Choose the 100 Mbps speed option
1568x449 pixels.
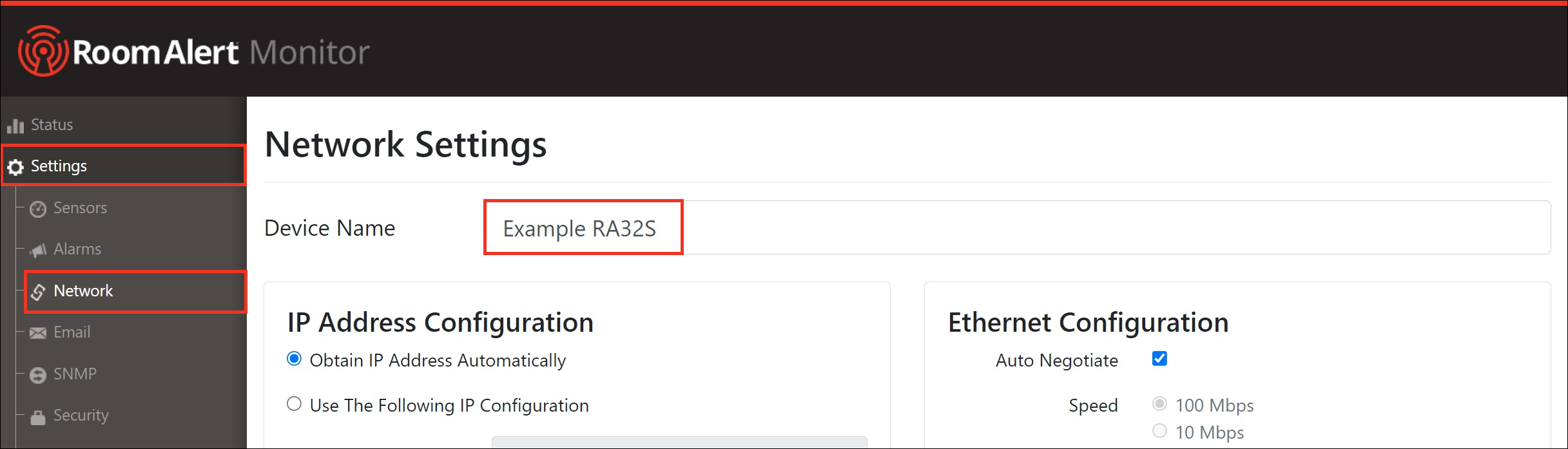tap(1159, 404)
